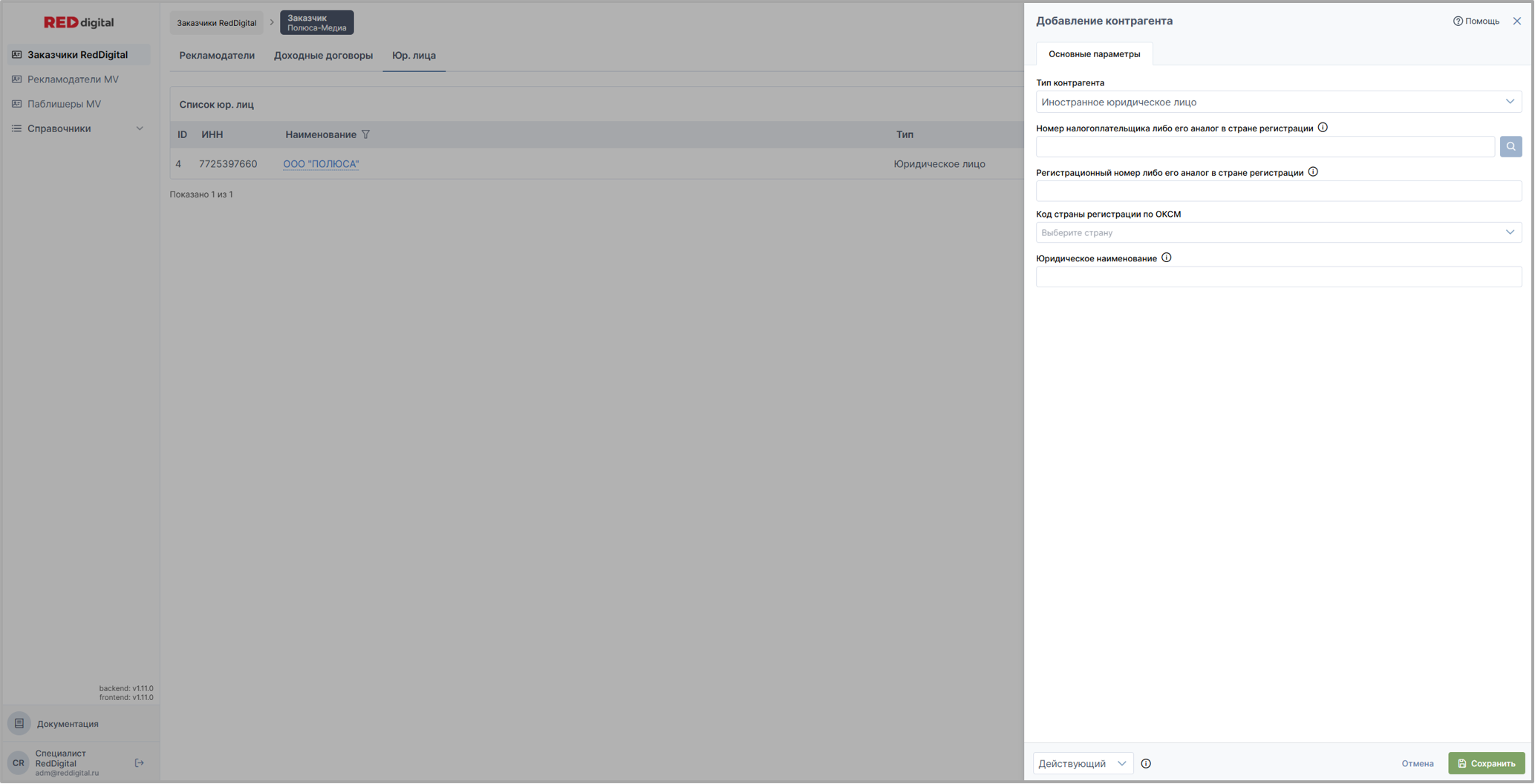Click the Отмена button
The image size is (1535, 784).
1417,763
